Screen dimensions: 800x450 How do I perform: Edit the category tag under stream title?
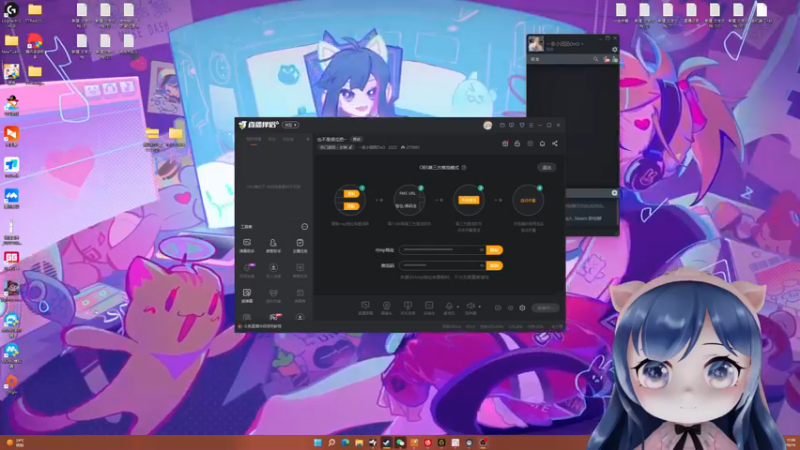(x=337, y=147)
